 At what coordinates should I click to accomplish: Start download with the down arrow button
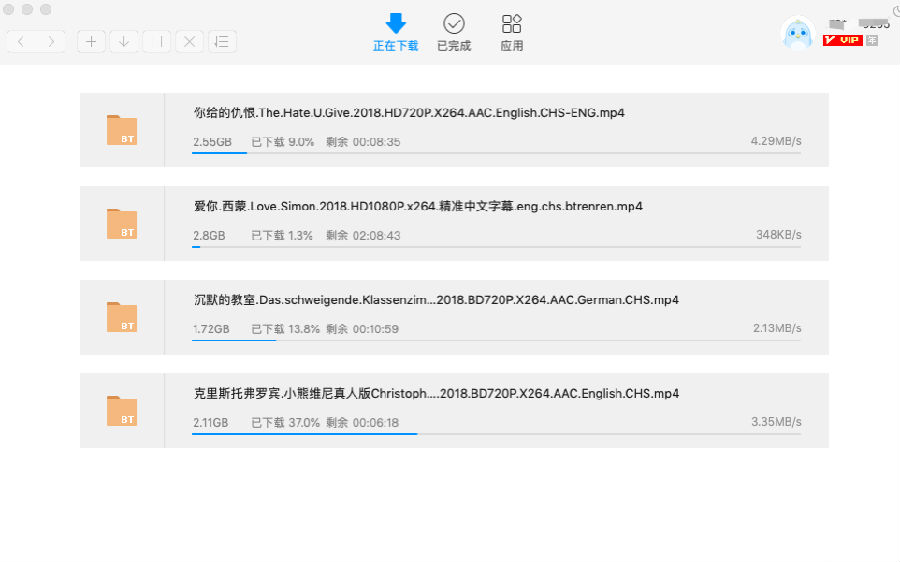coord(124,41)
